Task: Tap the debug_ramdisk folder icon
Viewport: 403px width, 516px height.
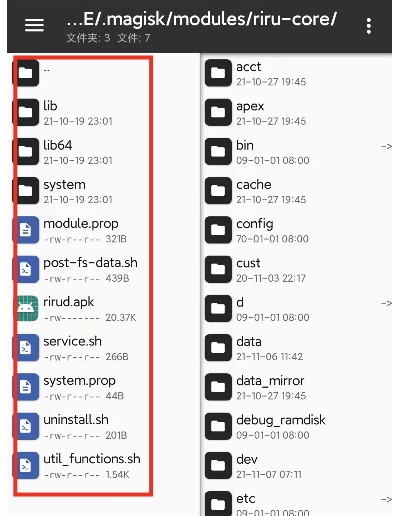Action: tap(218, 426)
